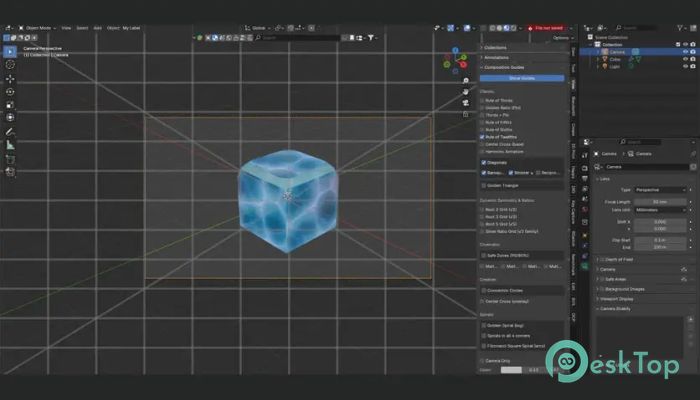Click the Clip Start value field
Screen dimensions: 700x400
pos(660,240)
